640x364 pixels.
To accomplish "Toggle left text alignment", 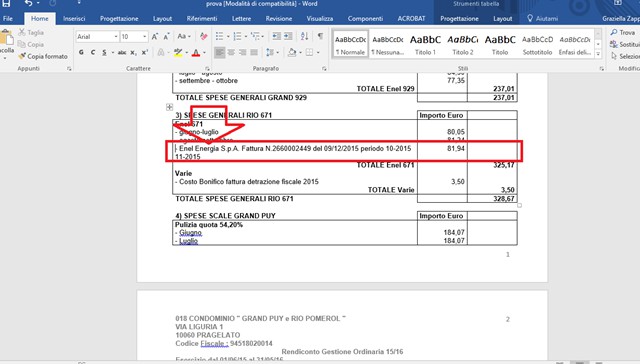I will [x=220, y=52].
